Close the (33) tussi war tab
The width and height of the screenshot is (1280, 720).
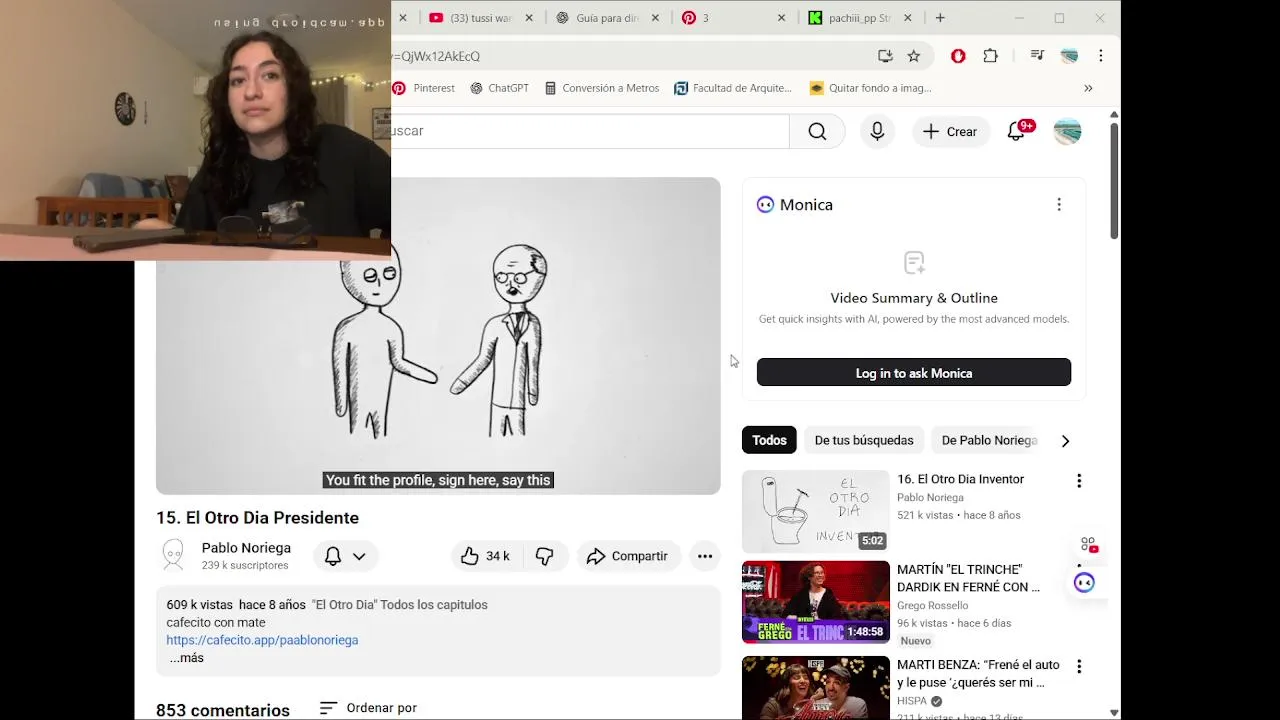(529, 18)
